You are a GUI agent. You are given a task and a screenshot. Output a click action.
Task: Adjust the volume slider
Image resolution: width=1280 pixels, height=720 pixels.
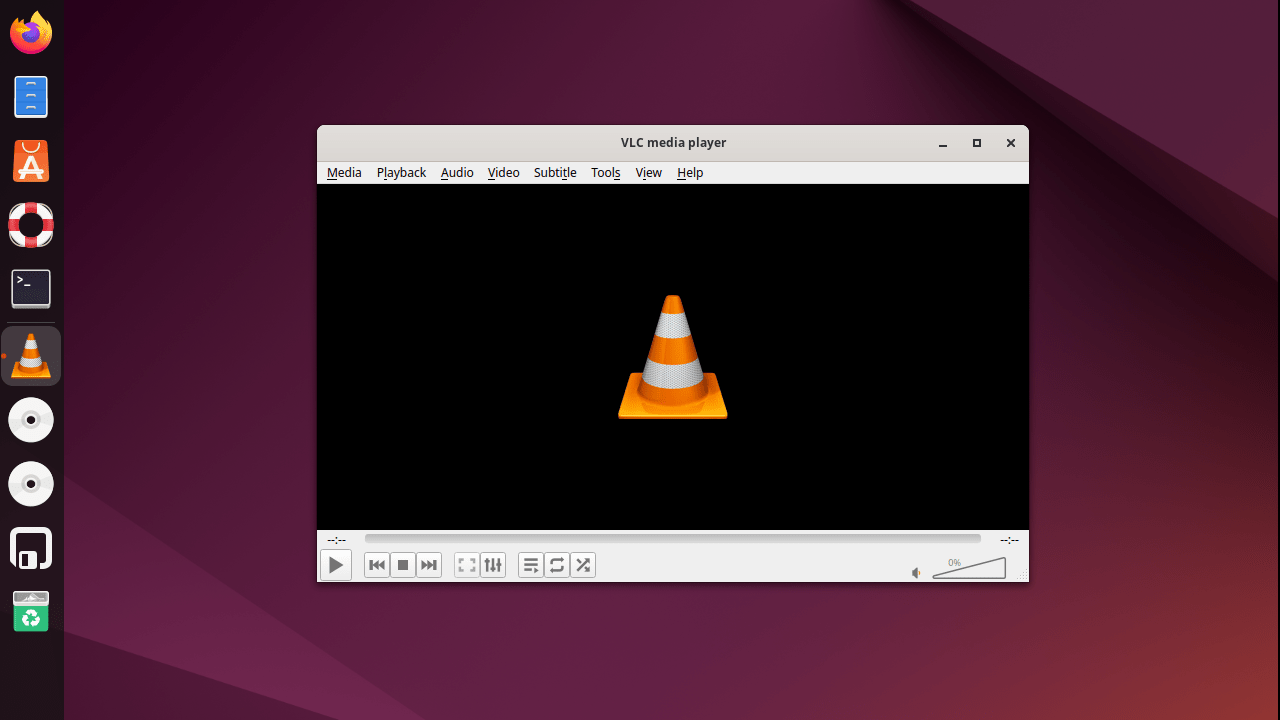968,568
